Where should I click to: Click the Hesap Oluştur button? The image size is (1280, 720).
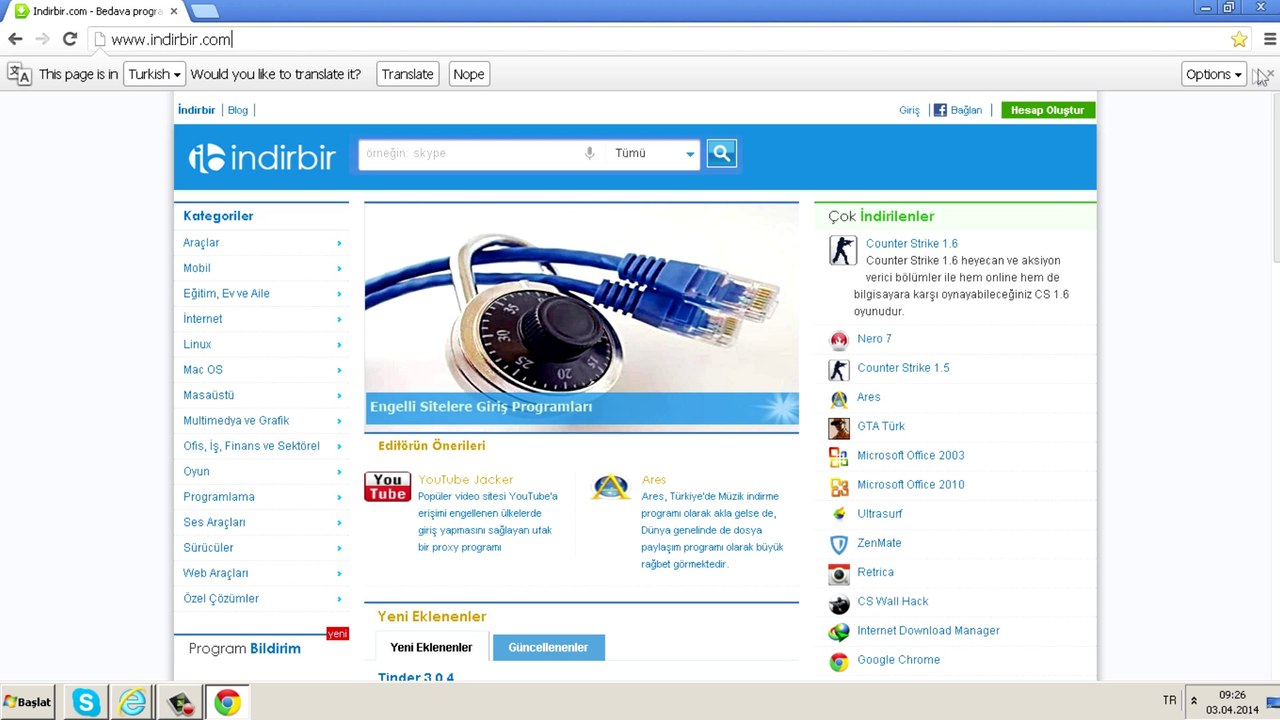coord(1048,110)
